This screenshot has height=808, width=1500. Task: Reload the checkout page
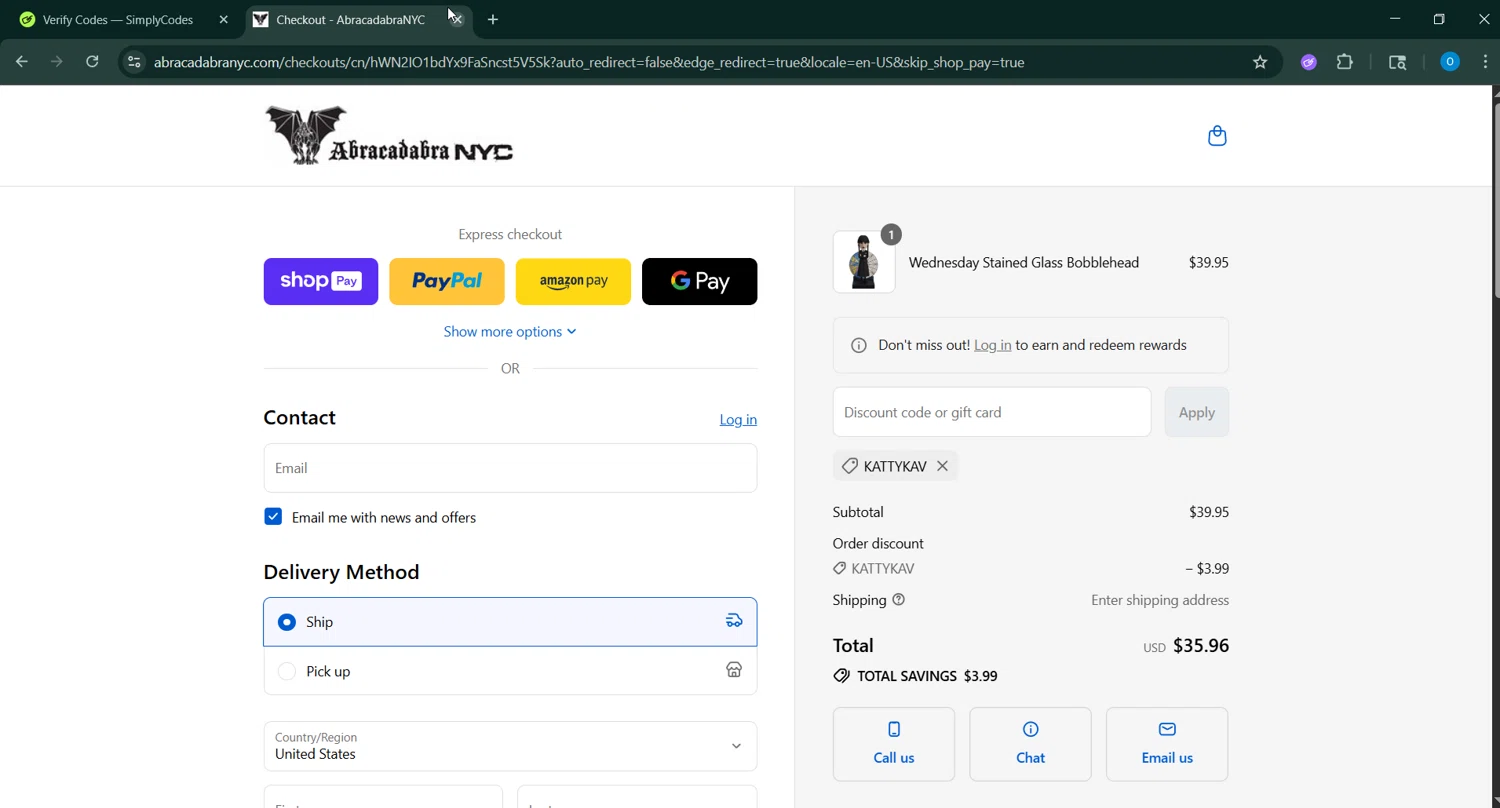(92, 62)
